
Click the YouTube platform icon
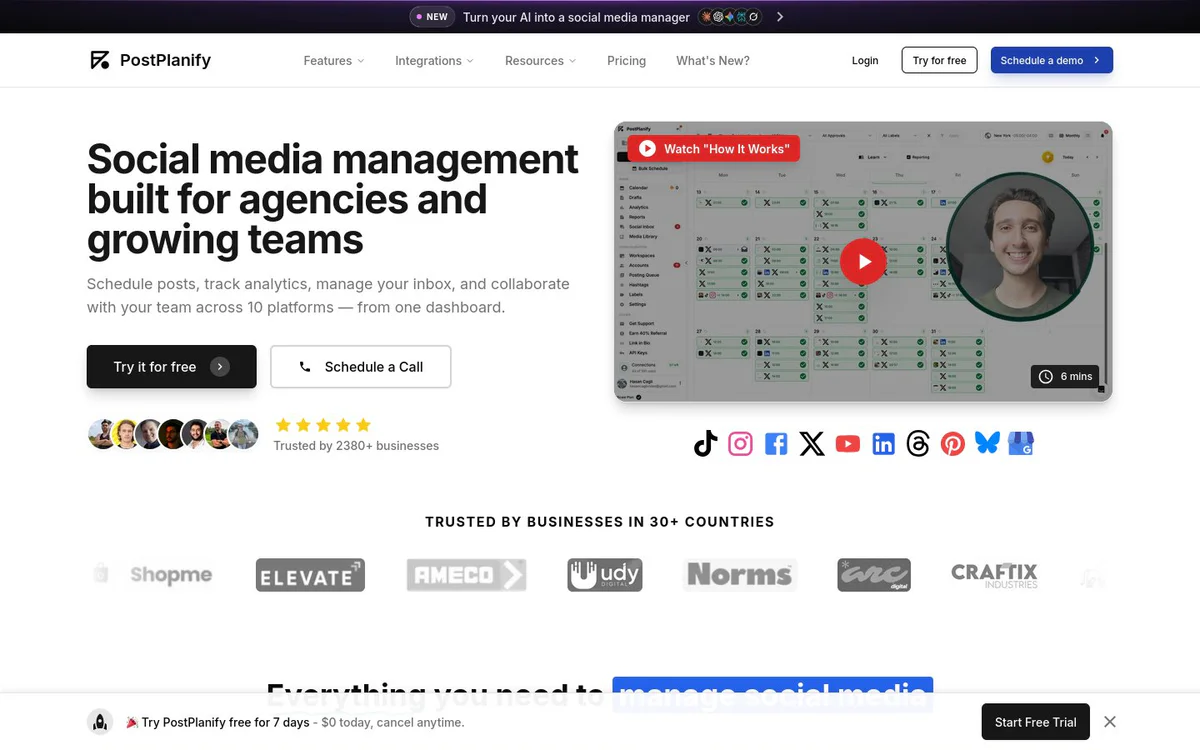[848, 443]
